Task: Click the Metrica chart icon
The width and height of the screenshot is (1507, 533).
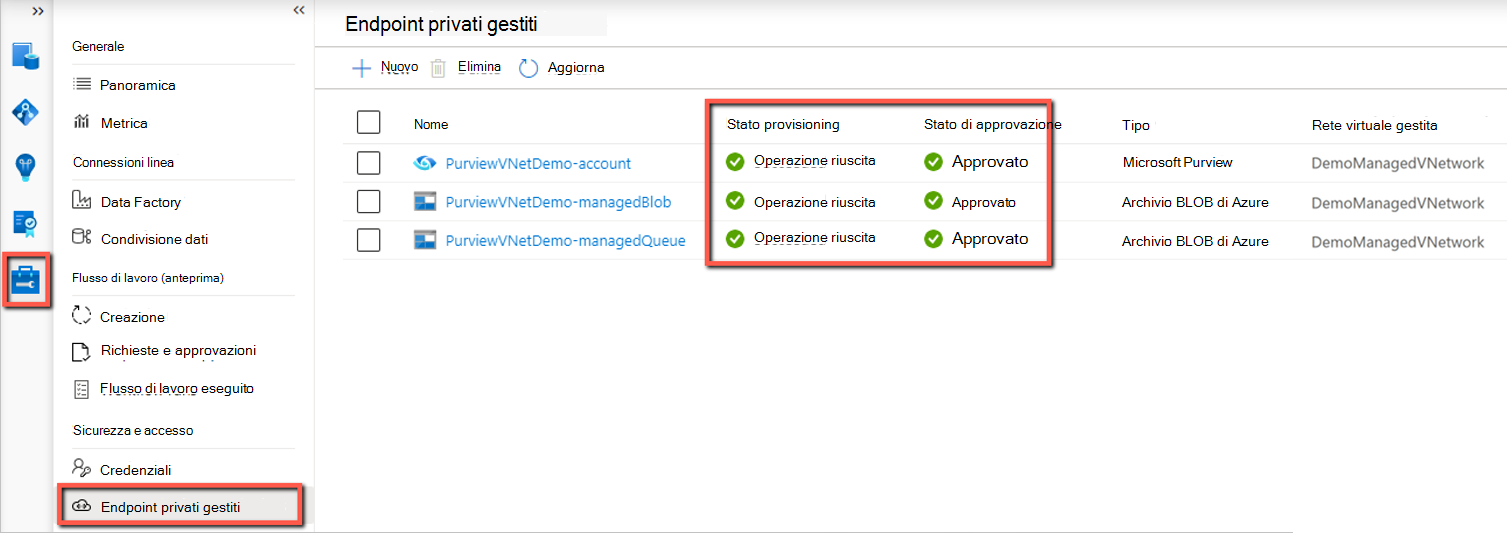Action: click(x=82, y=122)
